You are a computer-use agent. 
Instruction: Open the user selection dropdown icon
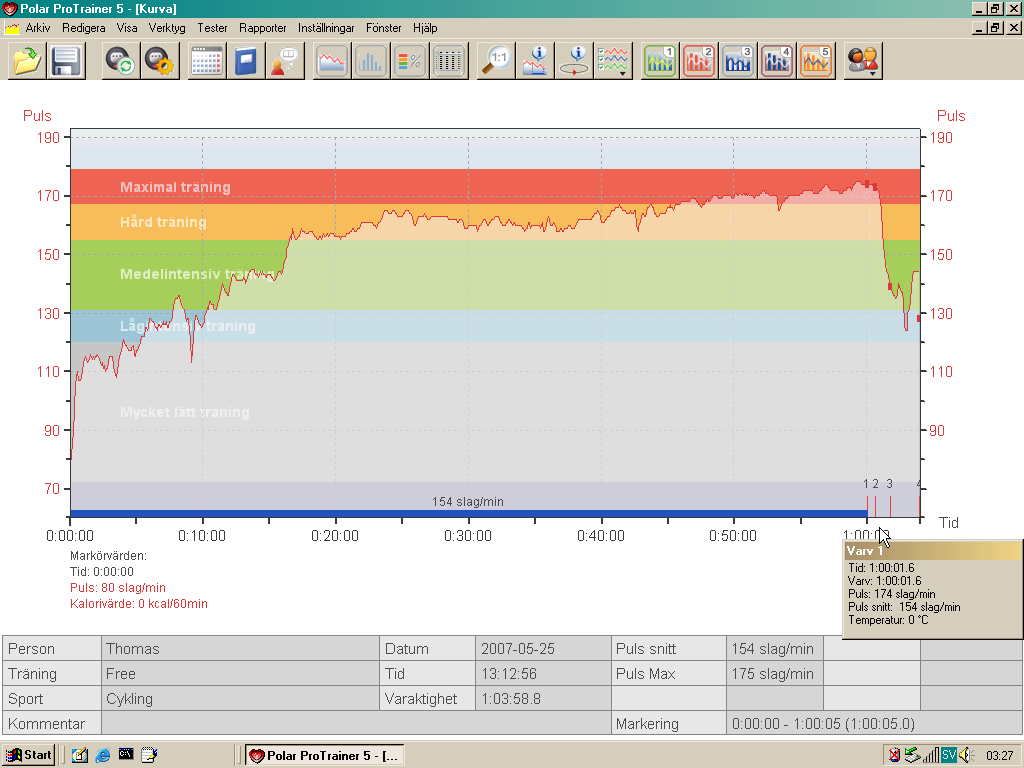[x=863, y=61]
